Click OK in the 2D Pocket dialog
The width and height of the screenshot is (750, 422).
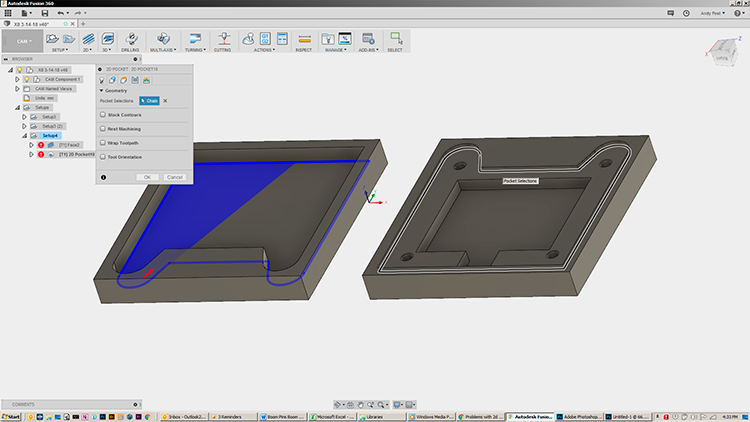(147, 177)
